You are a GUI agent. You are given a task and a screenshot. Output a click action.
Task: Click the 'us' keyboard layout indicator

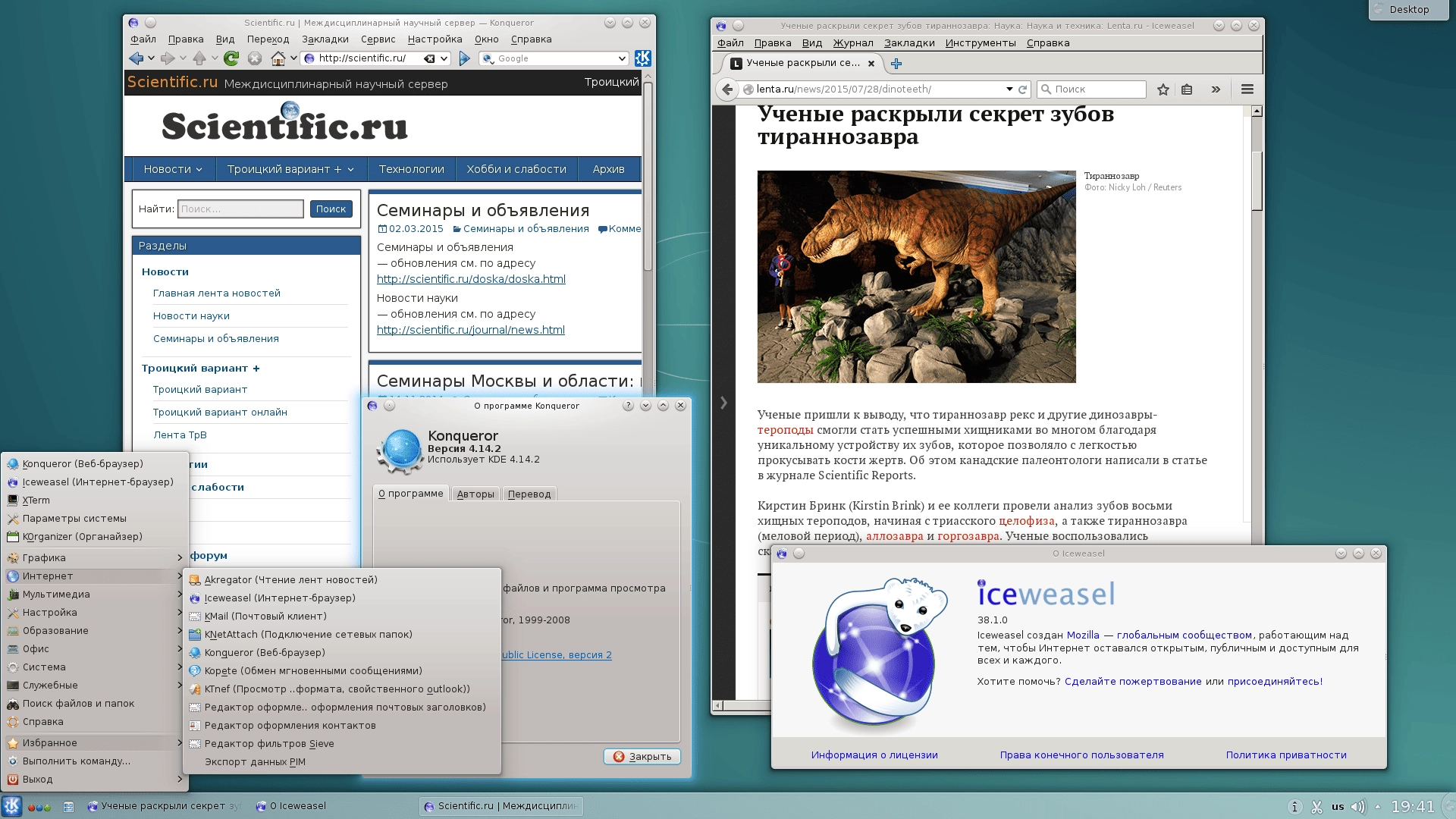coord(1338,807)
